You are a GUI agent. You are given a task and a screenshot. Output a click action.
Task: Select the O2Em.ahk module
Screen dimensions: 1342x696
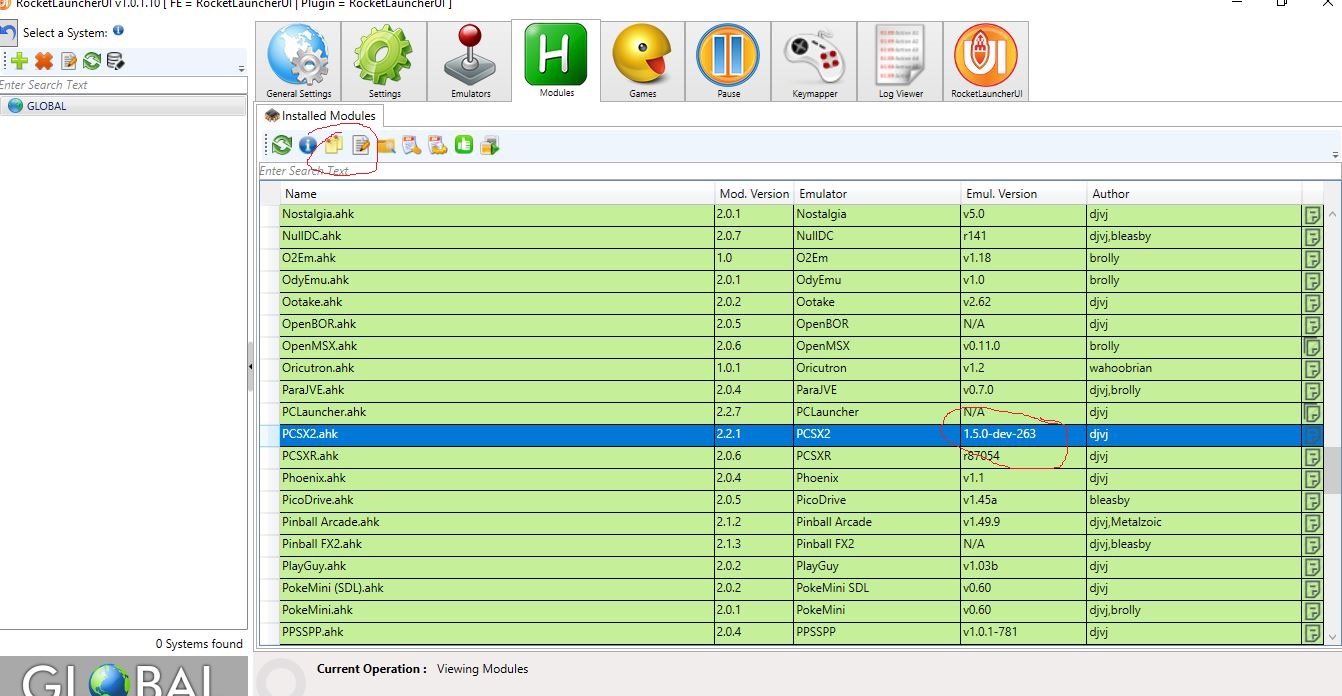click(x=791, y=258)
